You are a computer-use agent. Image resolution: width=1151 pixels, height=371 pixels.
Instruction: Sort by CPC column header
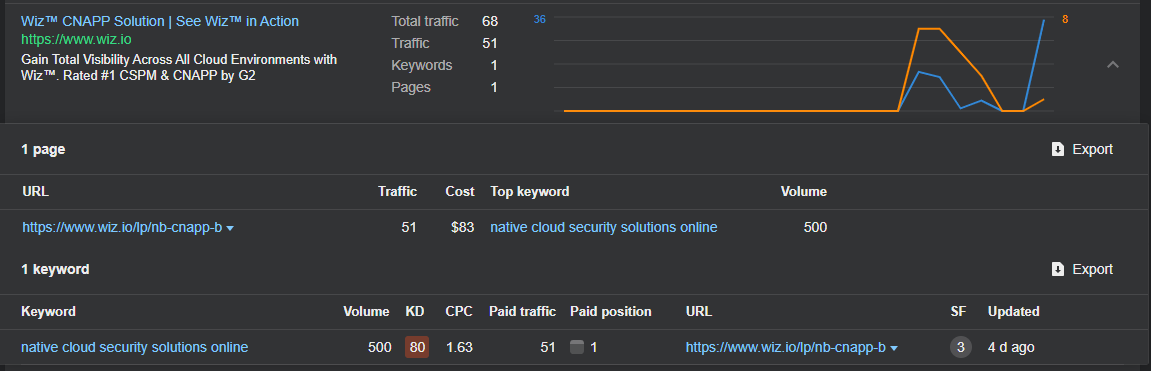pyautogui.click(x=459, y=311)
